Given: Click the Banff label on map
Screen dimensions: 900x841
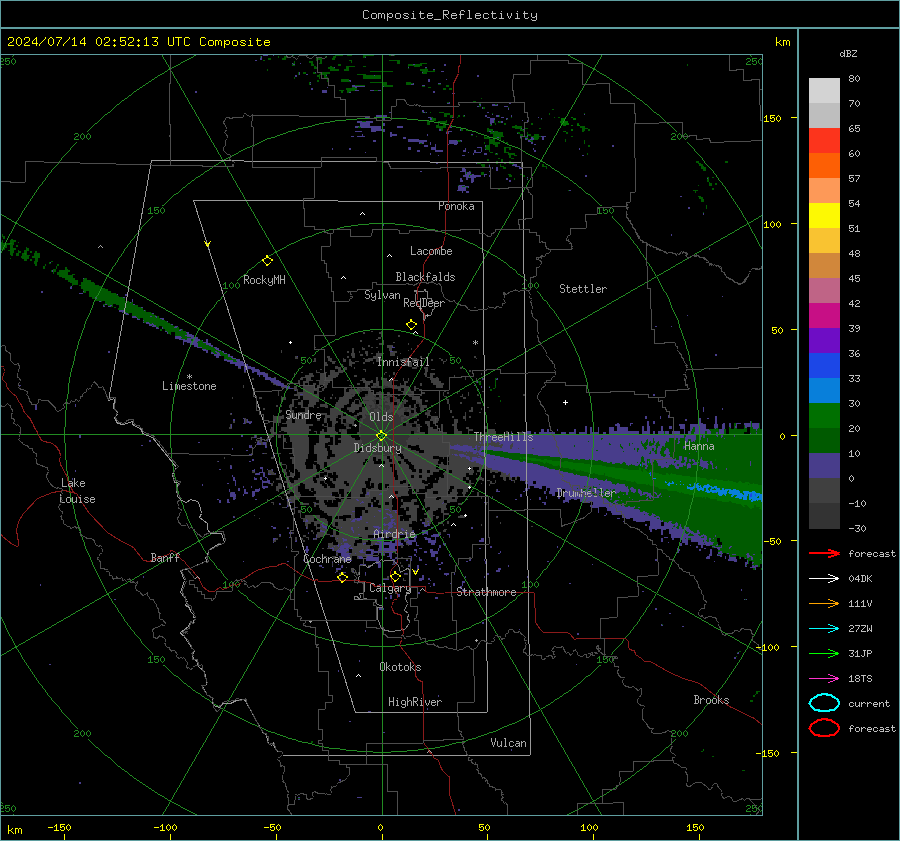Looking at the screenshot, I should click(165, 557).
